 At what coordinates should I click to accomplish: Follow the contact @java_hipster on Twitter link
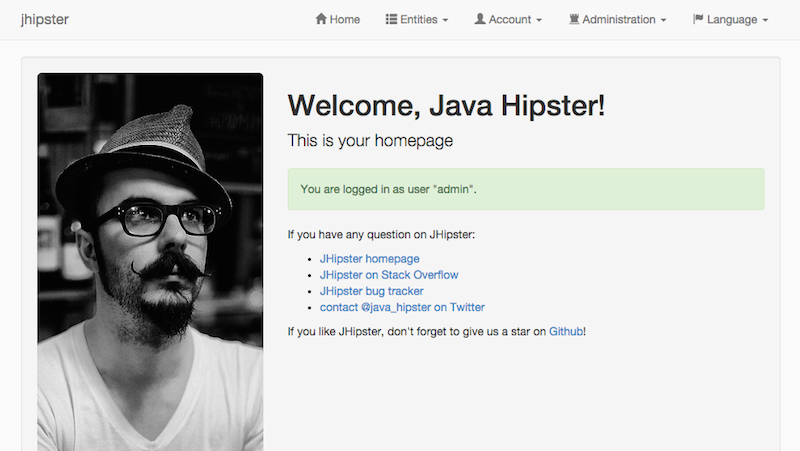pyautogui.click(x=402, y=307)
